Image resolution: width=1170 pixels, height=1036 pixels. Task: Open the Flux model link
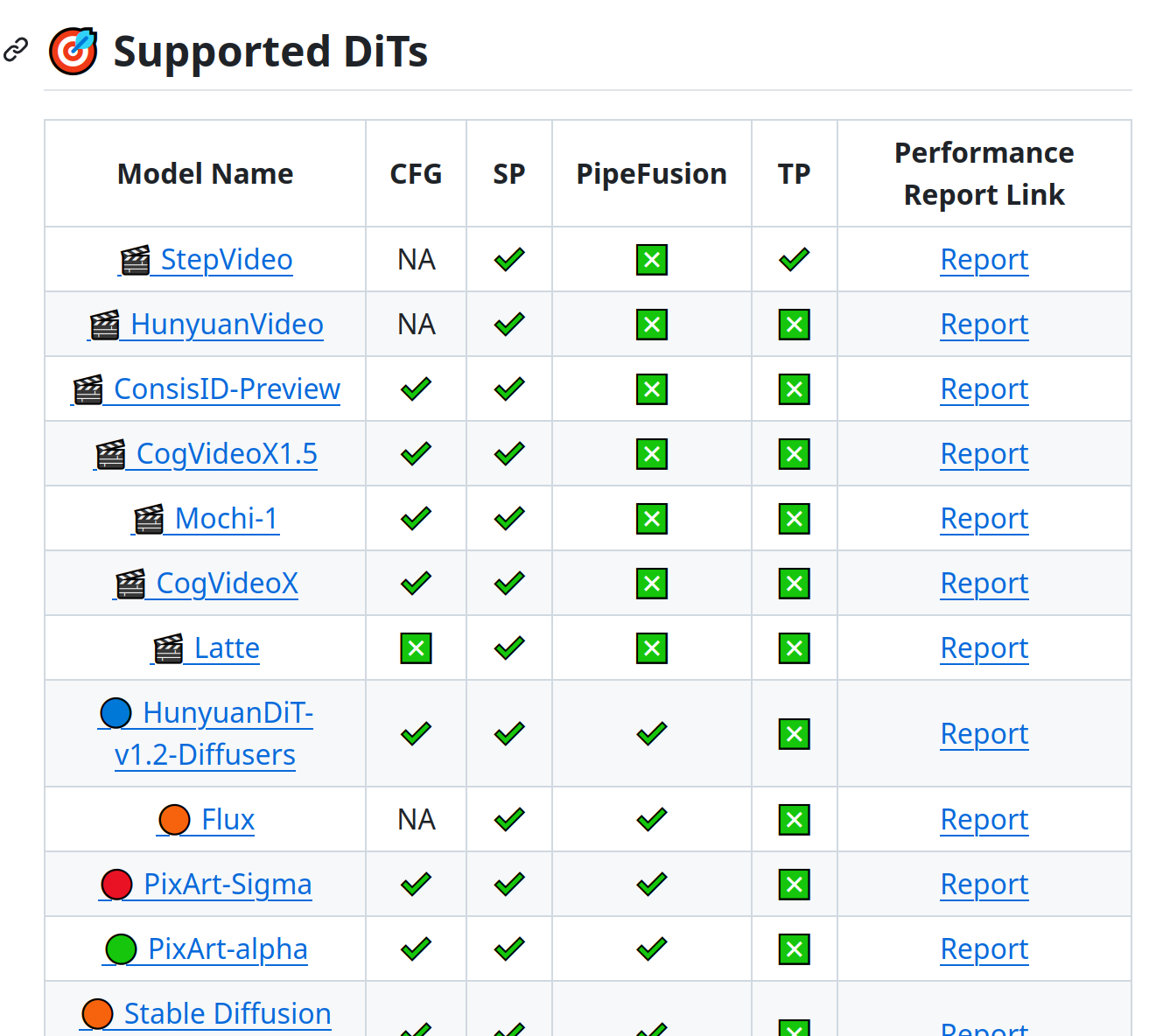pyautogui.click(x=206, y=820)
